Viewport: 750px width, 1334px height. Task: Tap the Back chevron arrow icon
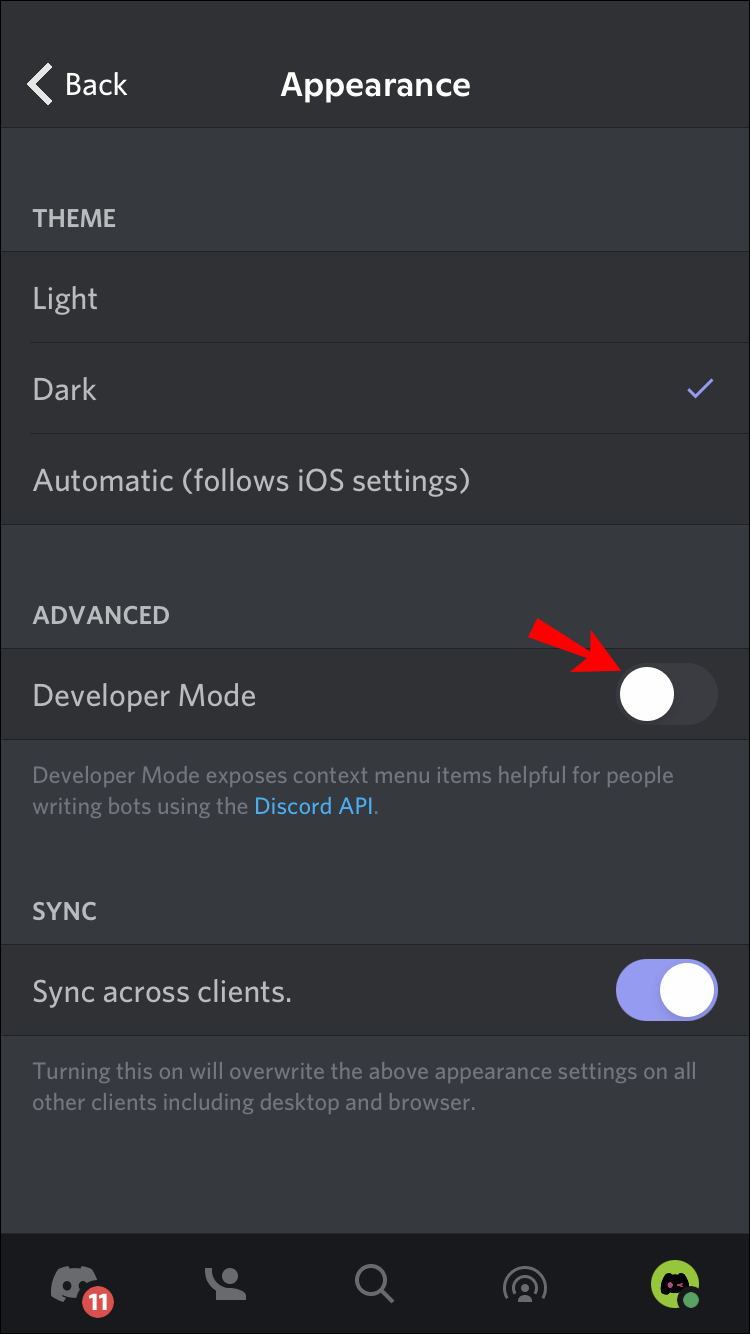[x=40, y=85]
